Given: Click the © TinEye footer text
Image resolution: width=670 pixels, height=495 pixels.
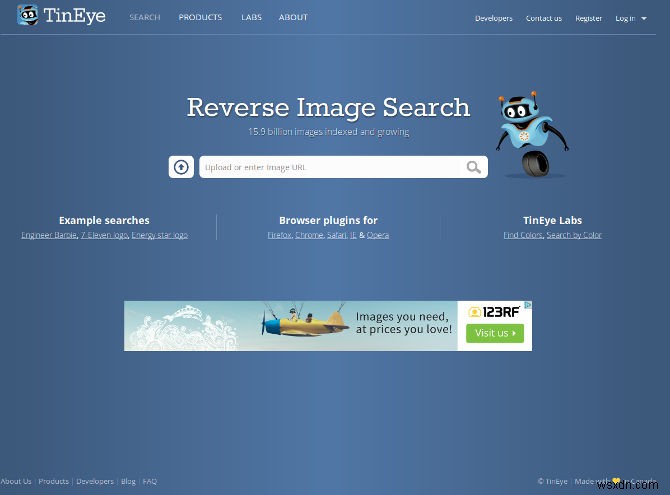Looking at the screenshot, I should tap(552, 481).
